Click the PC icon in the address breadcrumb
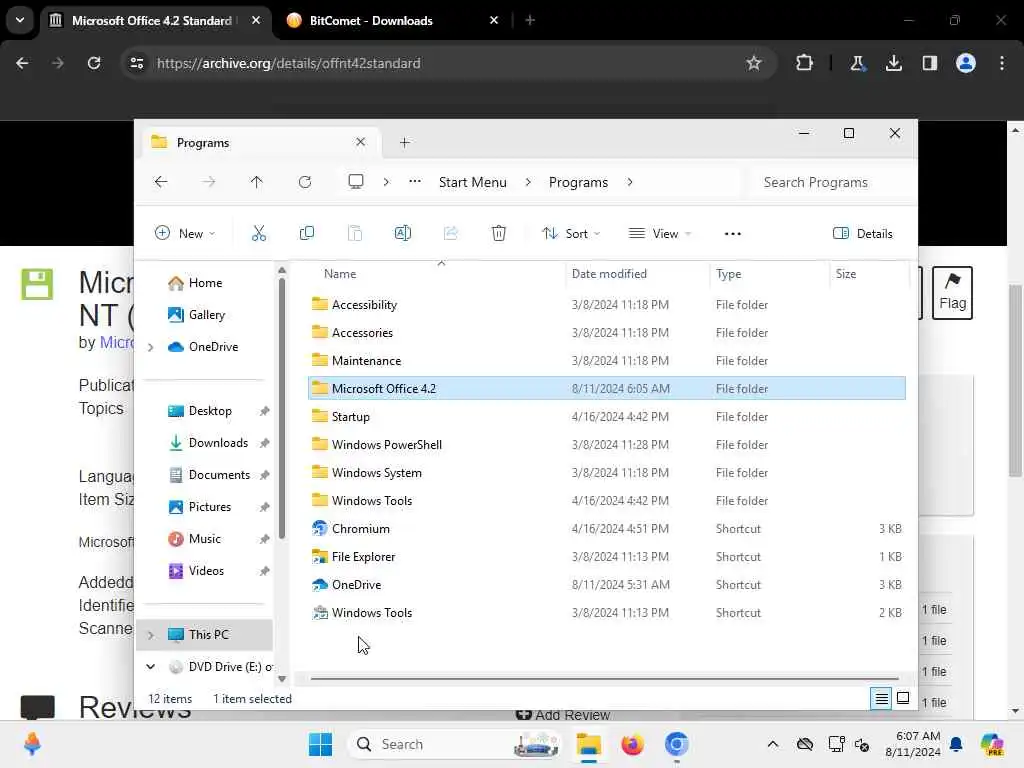 click(x=356, y=182)
